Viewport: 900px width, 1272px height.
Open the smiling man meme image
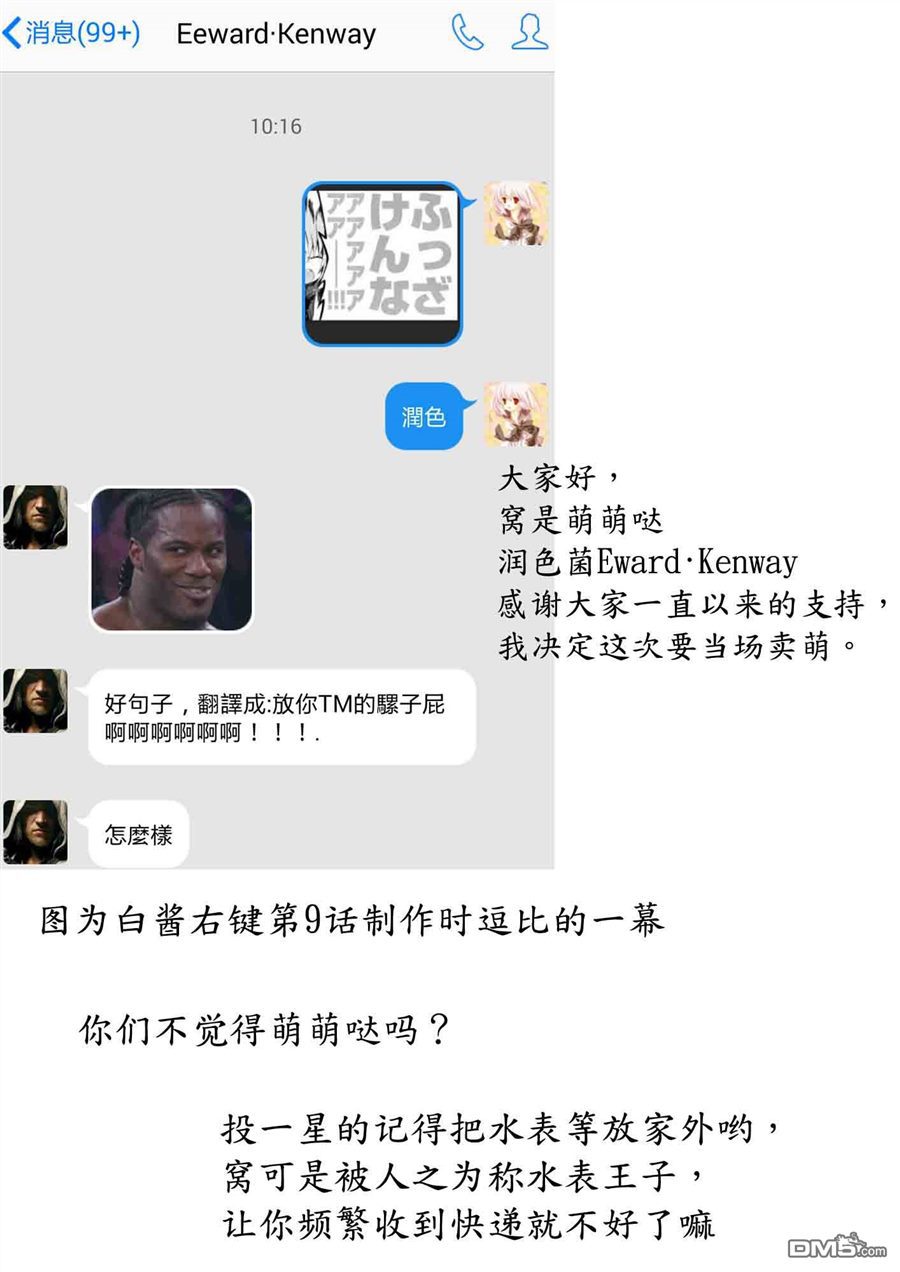click(x=171, y=559)
